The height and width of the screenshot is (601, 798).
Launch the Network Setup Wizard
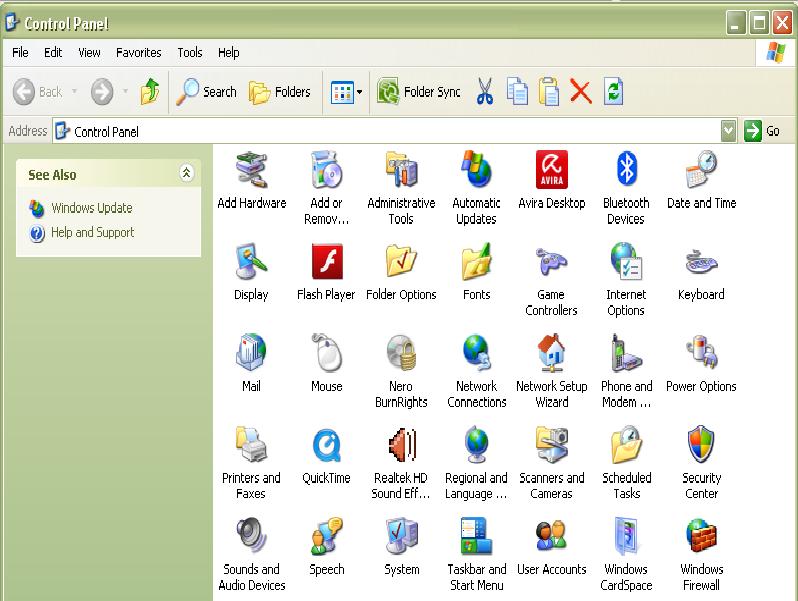tap(552, 371)
